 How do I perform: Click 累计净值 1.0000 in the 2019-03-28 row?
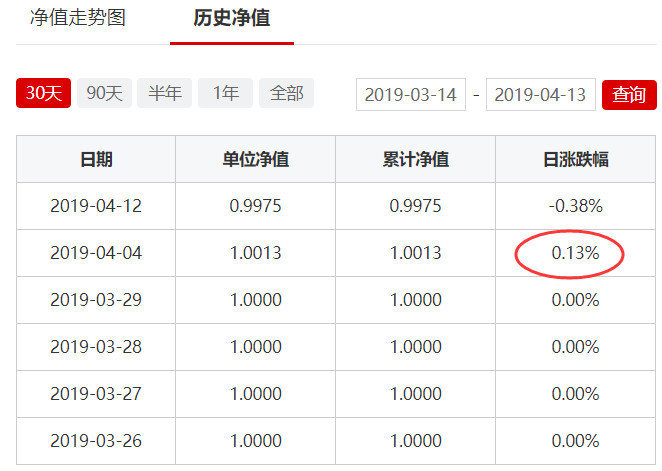(415, 347)
